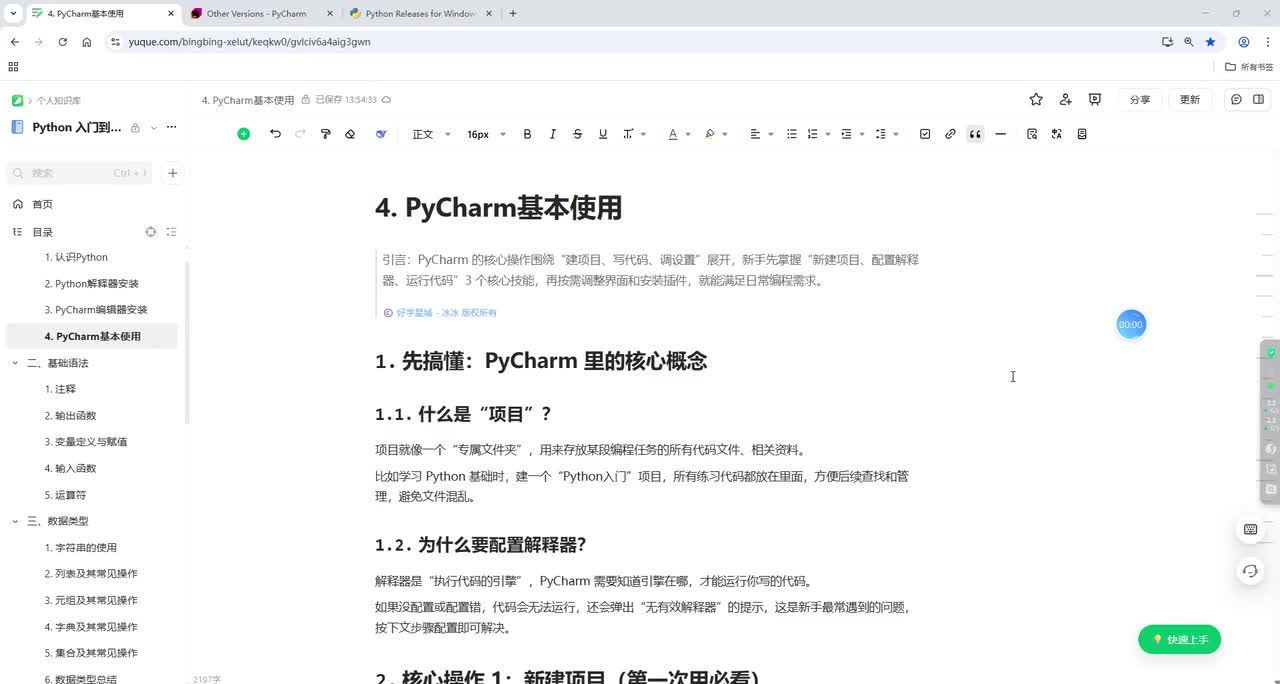Screen dimensions: 1280x684
Task: Collapse all catalog items icon
Action: 171,232
